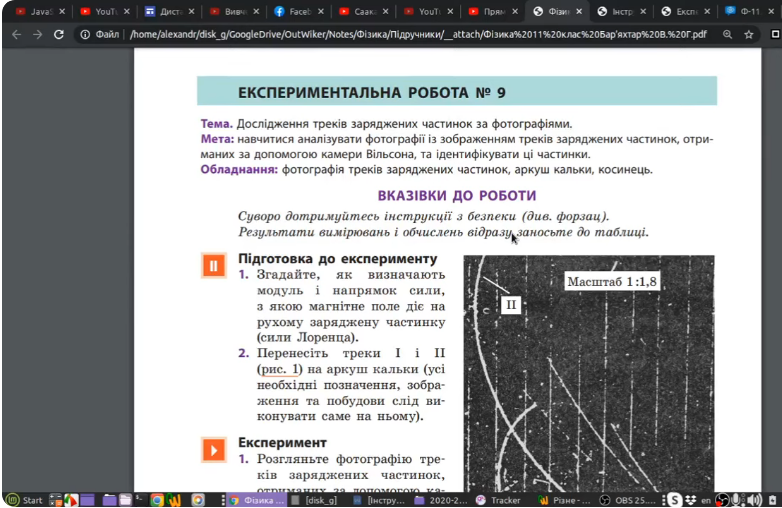Image resolution: width=782 pixels, height=508 pixels.
Task: Click the address bar with the PDF path
Action: (418, 34)
